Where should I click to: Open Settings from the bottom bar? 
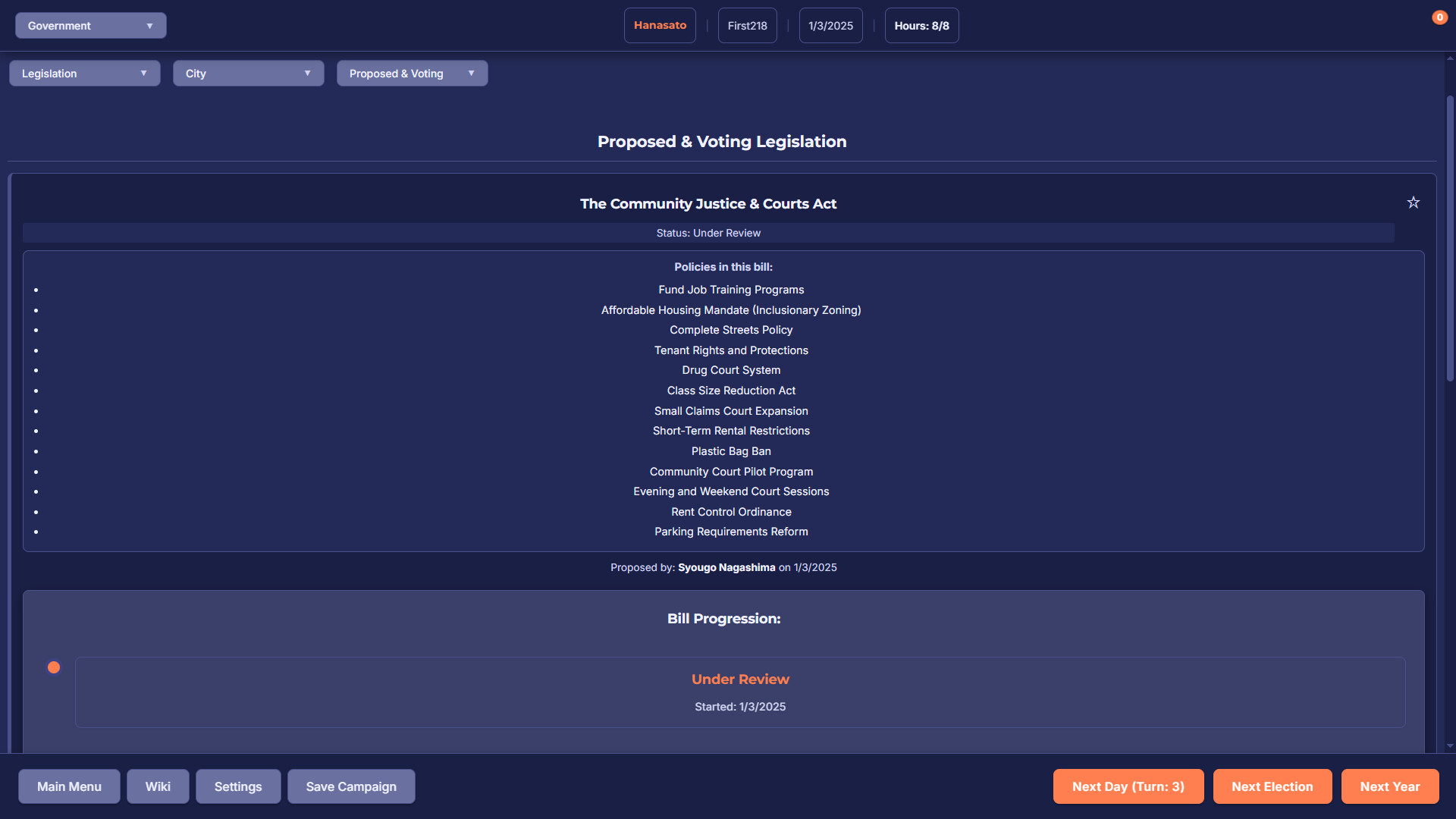coord(238,786)
